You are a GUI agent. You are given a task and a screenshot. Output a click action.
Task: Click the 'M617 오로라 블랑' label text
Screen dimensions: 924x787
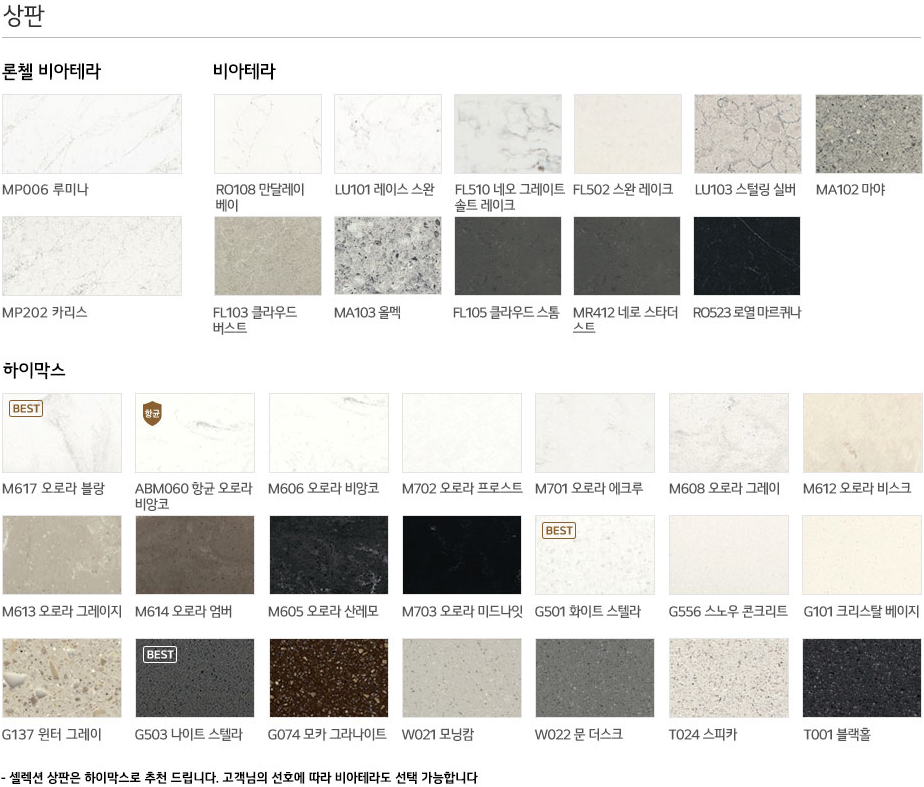pos(53,488)
